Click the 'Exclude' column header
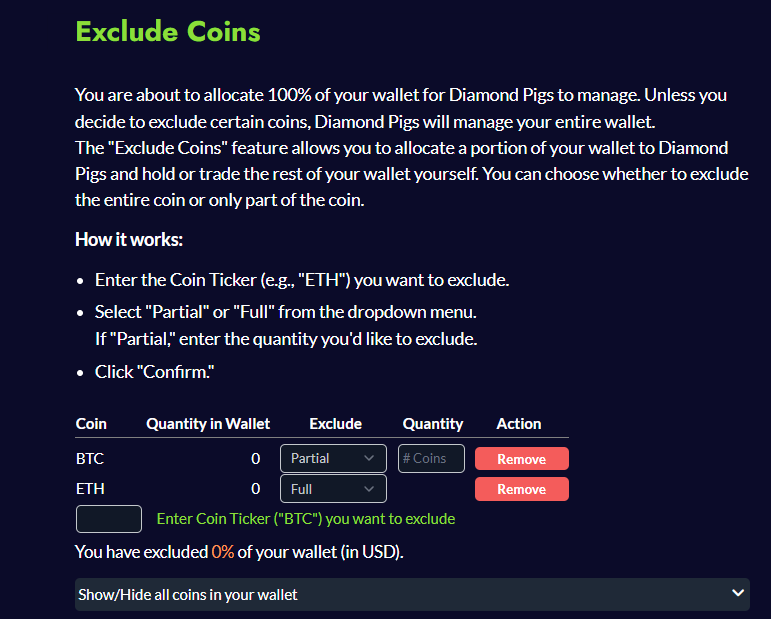The width and height of the screenshot is (771, 619). [335, 424]
